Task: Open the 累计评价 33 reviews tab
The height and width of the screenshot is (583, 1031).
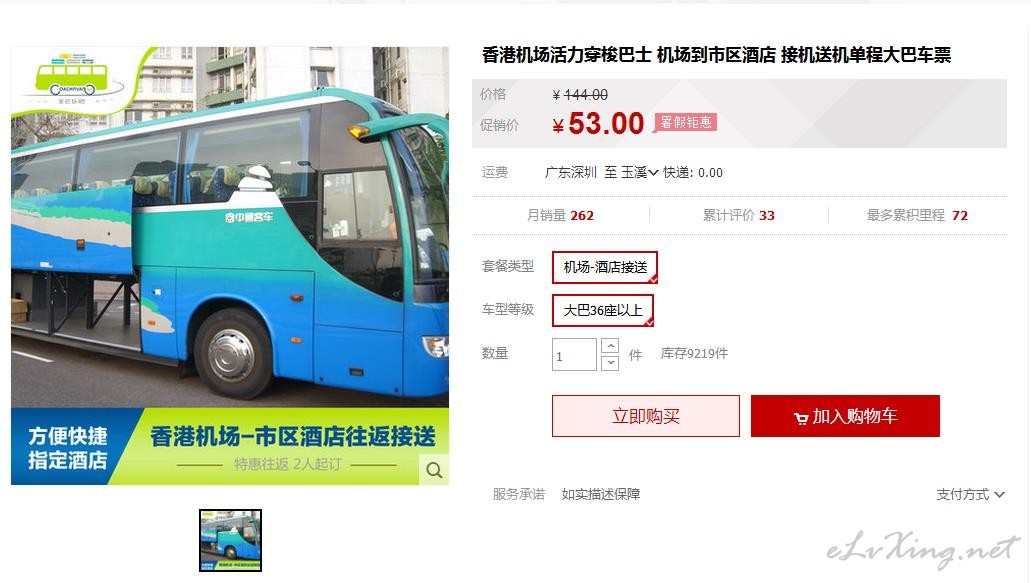Action: click(x=738, y=216)
